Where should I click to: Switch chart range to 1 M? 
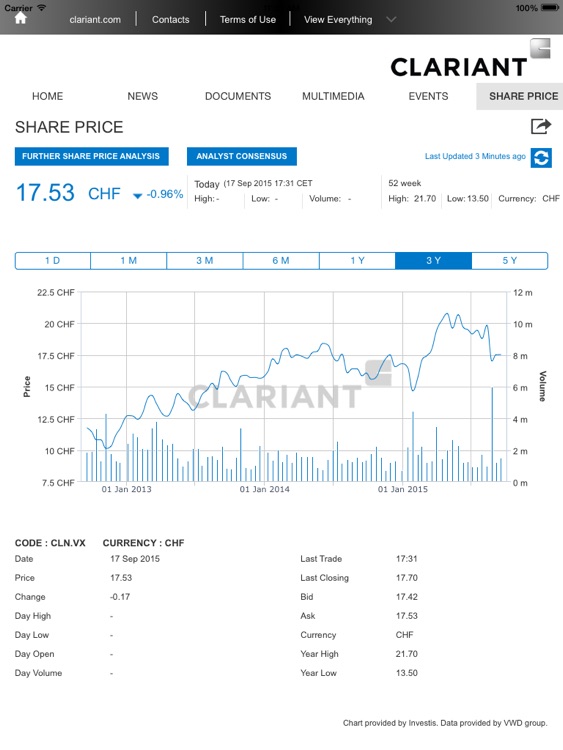point(129,261)
